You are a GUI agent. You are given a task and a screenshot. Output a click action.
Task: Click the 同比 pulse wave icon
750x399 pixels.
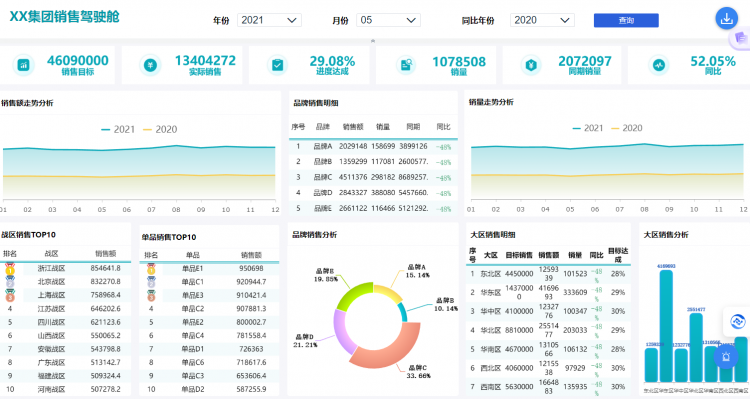click(x=659, y=65)
